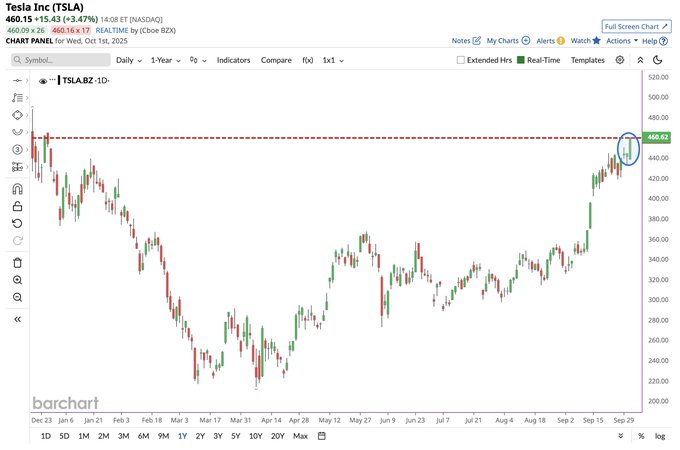The width and height of the screenshot is (680, 450).
Task: Select the 3M range tab
Action: [x=124, y=436]
